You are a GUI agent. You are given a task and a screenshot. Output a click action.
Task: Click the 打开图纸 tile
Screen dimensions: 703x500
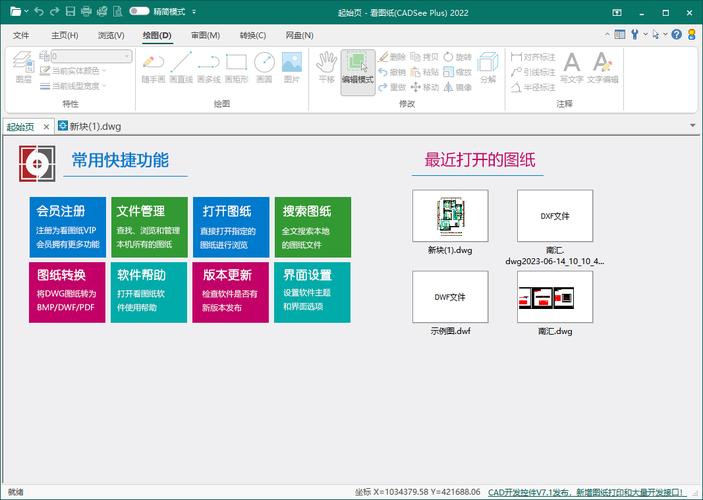231,227
